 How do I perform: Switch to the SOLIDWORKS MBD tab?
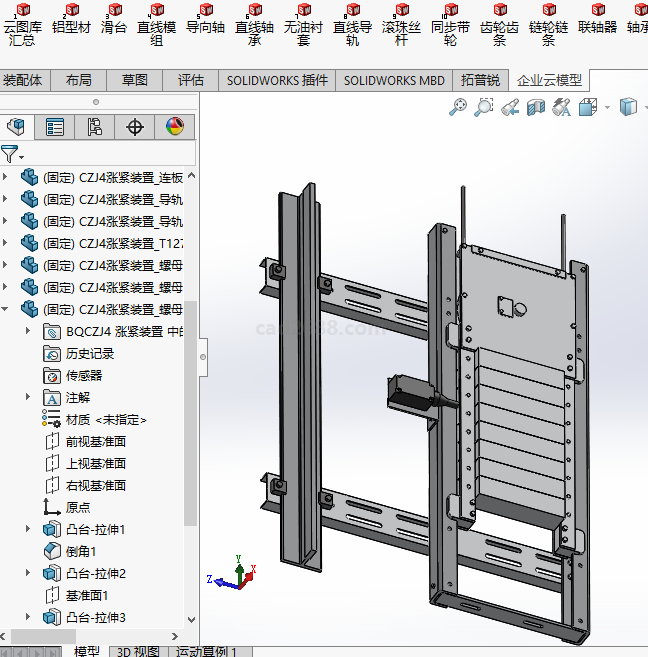click(x=394, y=80)
